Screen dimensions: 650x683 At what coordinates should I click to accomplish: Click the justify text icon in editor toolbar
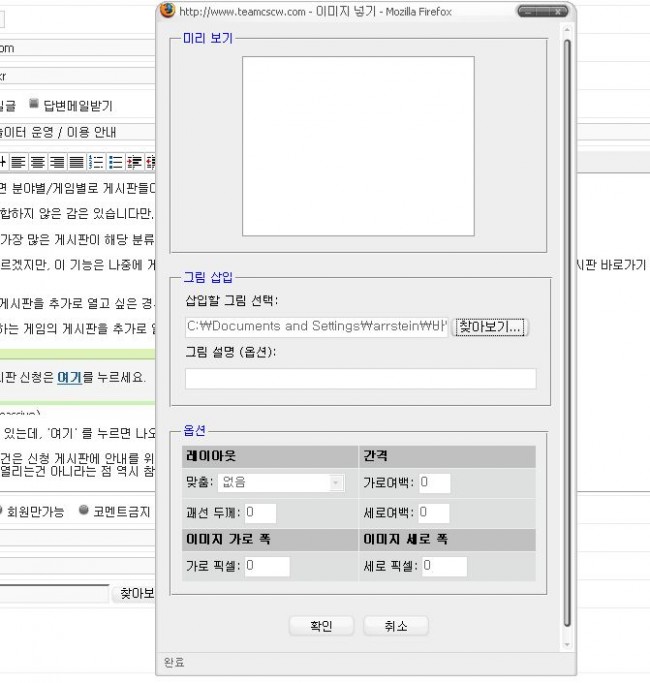76,162
